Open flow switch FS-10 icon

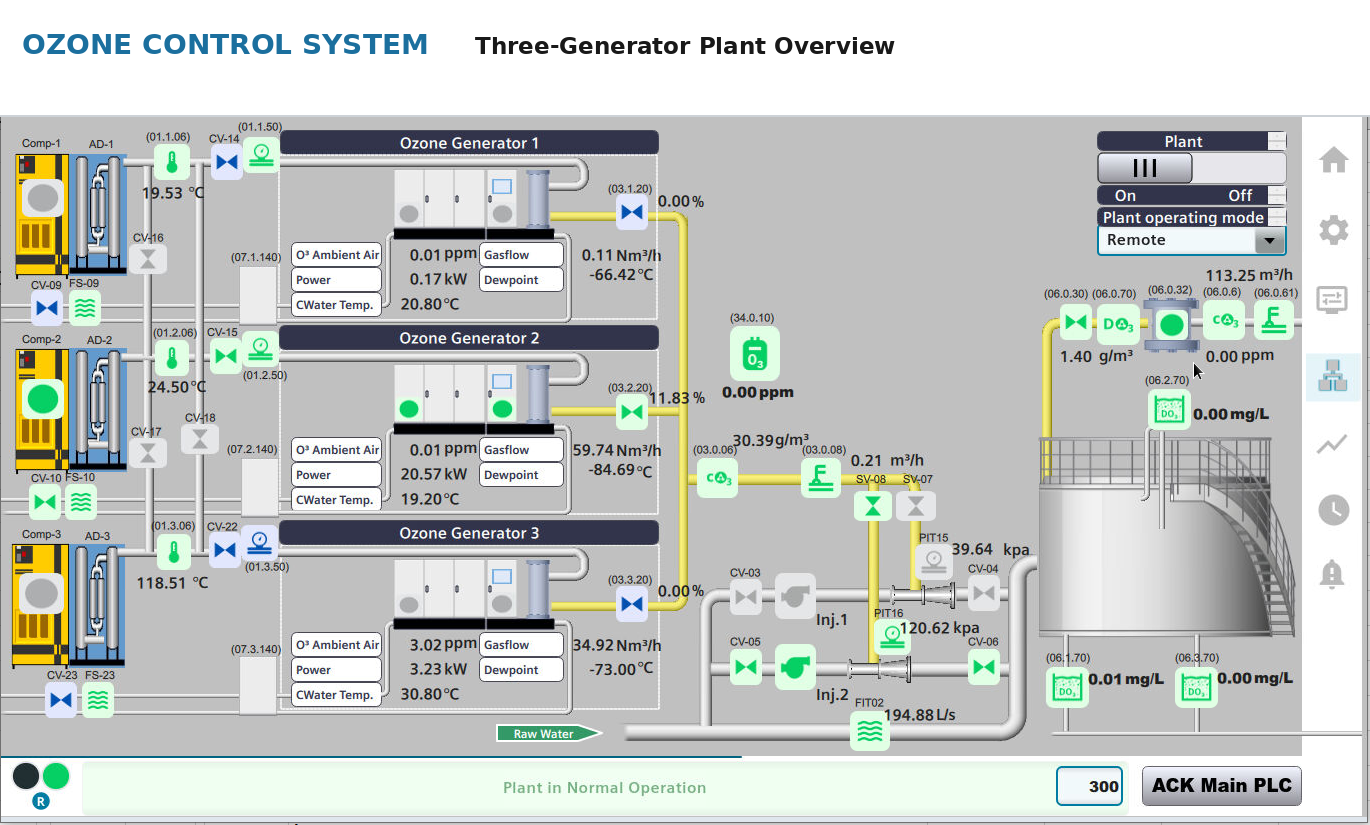tap(82, 501)
